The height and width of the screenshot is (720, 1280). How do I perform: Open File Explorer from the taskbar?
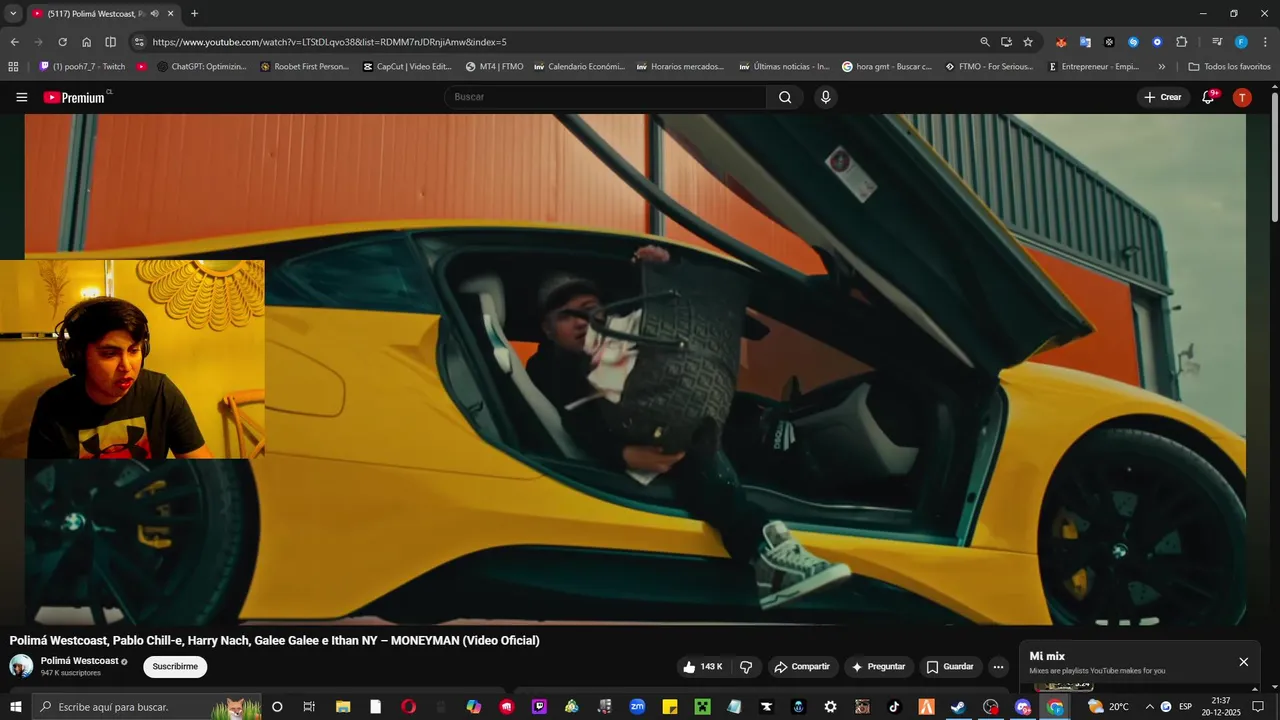pos(343,707)
